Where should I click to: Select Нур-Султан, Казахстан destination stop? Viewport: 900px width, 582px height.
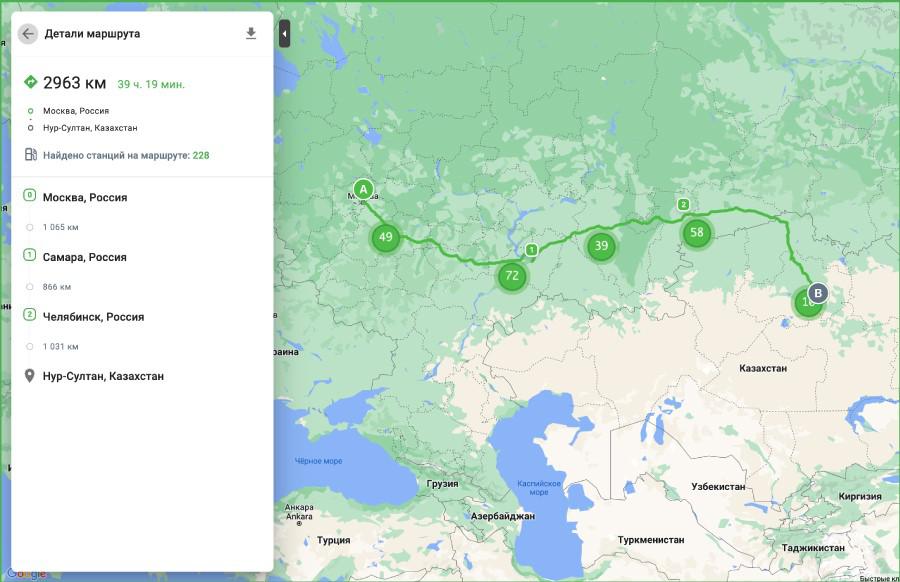[x=103, y=377]
